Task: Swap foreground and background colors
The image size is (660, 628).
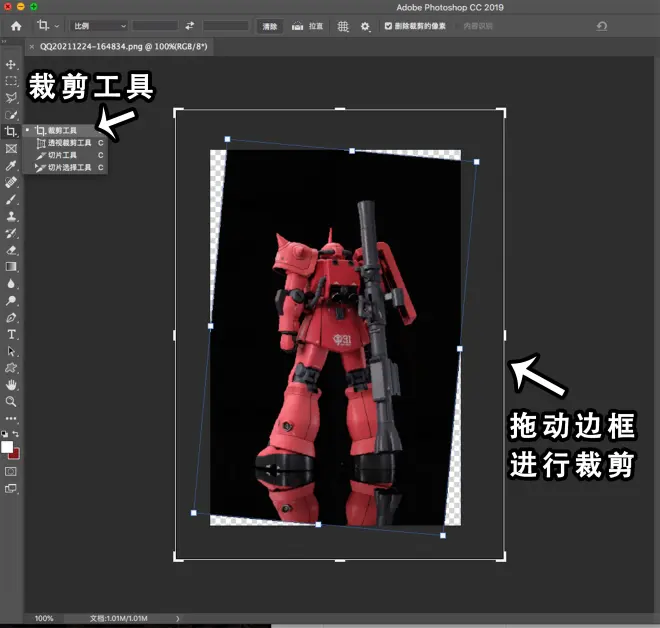Action: 16,434
